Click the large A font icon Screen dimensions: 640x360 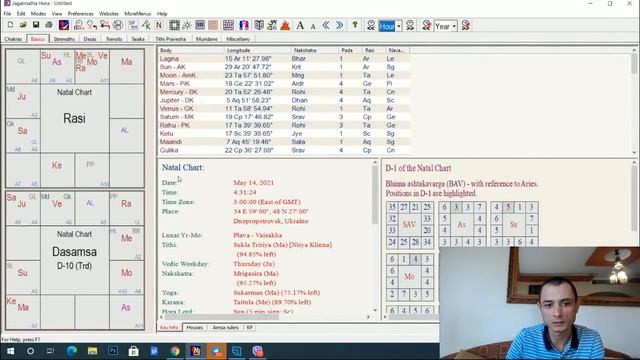pos(300,25)
